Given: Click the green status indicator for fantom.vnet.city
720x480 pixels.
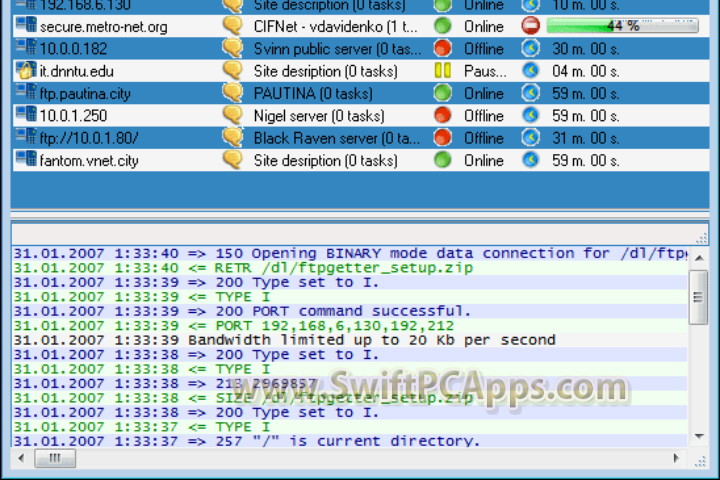Looking at the screenshot, I should (x=443, y=159).
